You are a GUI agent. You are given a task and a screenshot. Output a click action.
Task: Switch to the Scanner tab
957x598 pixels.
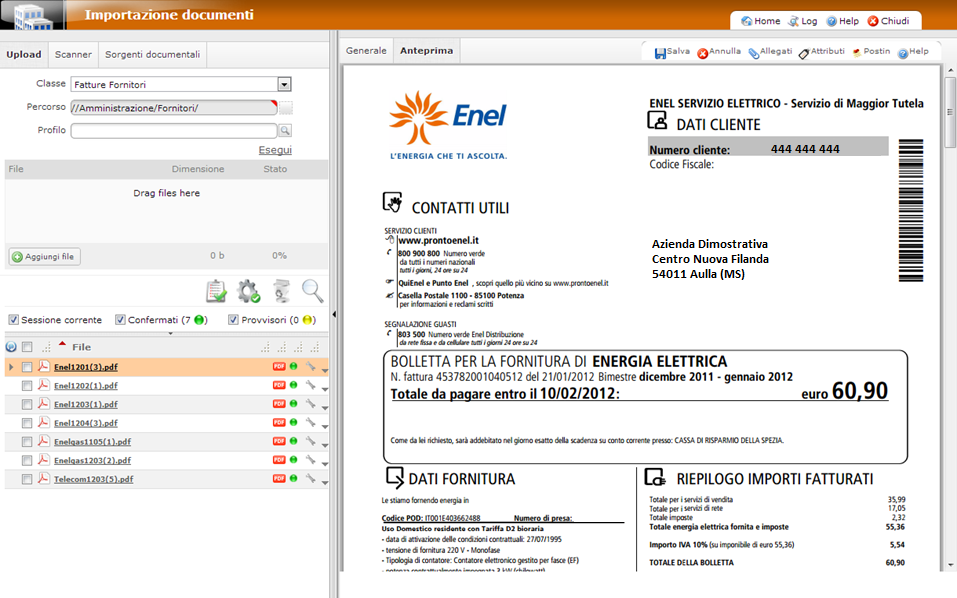point(73,54)
